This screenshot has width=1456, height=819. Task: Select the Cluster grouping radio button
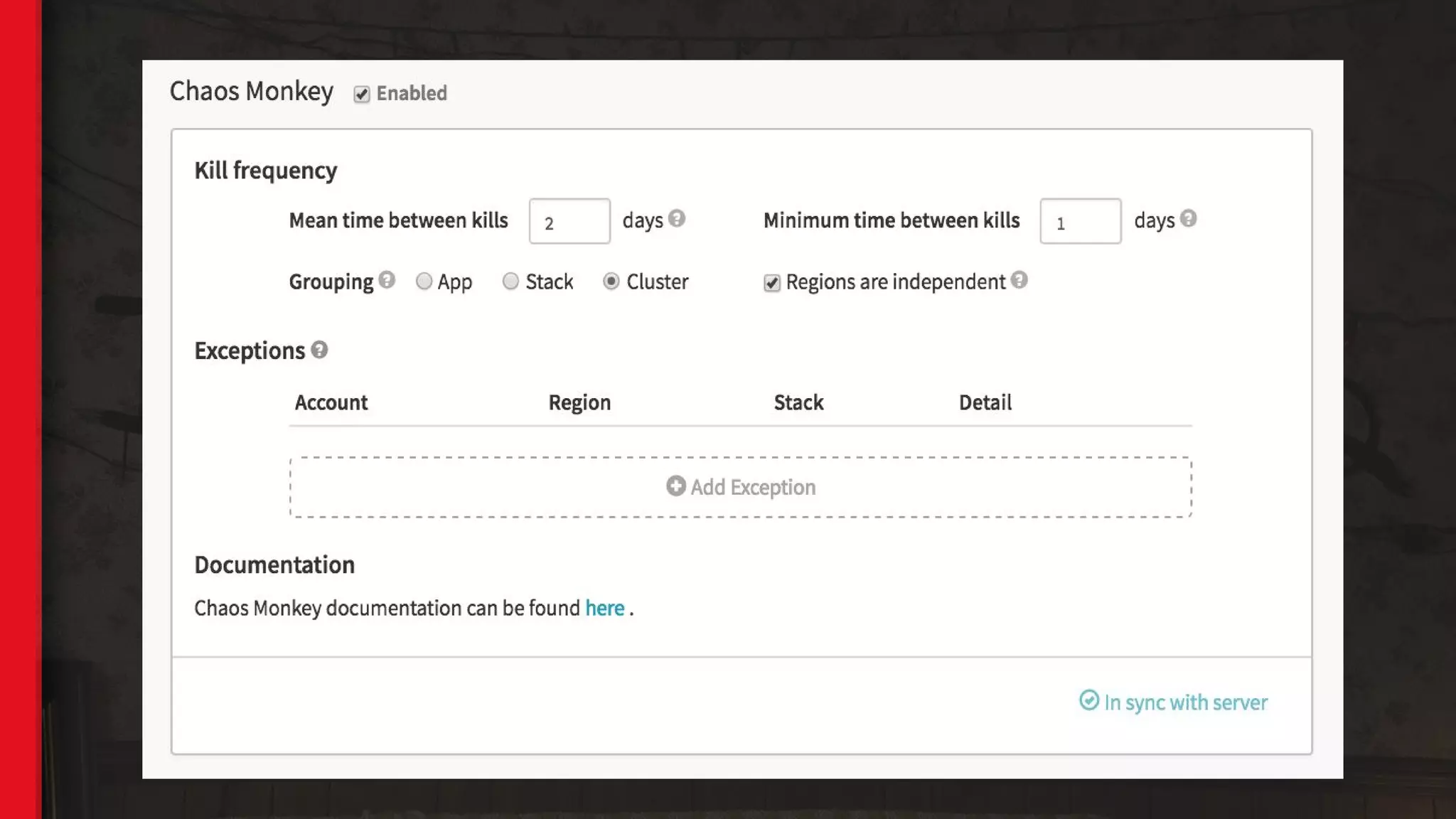(611, 282)
